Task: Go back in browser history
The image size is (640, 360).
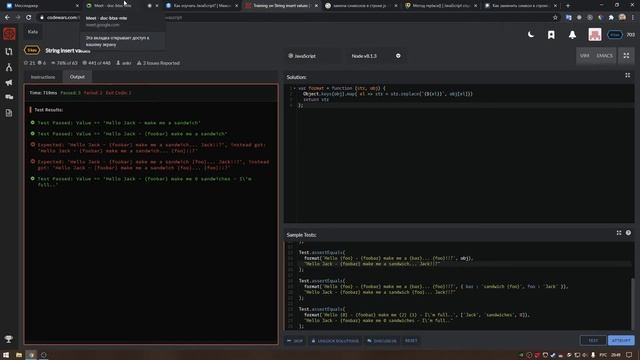Action: point(7,18)
